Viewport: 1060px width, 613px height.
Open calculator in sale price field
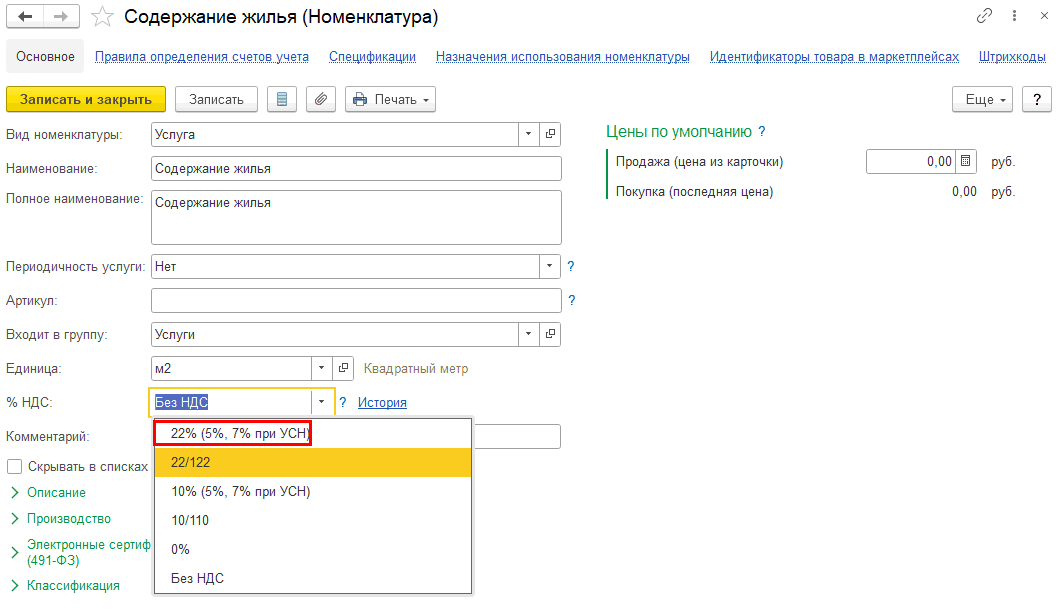point(965,161)
